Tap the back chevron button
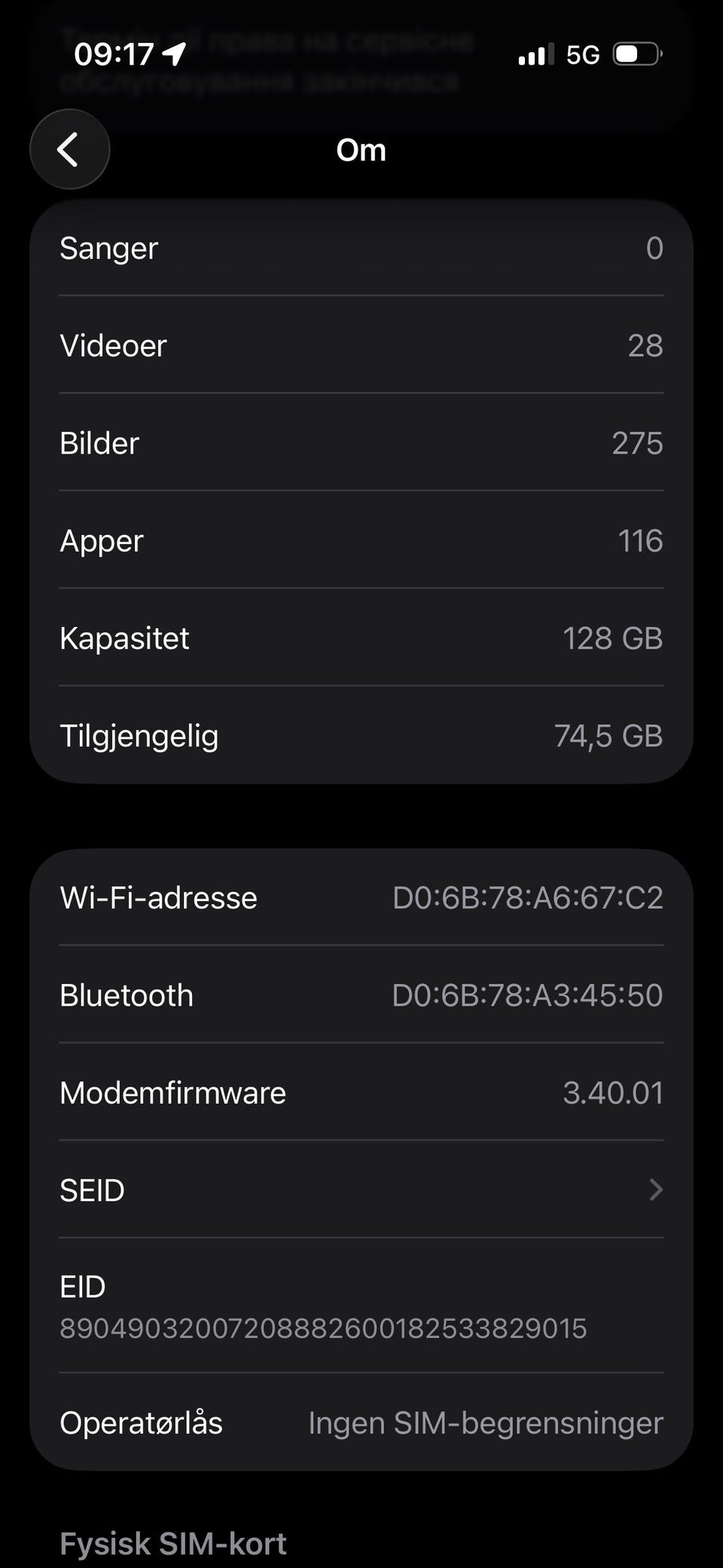The width and height of the screenshot is (723, 1568). [x=69, y=149]
